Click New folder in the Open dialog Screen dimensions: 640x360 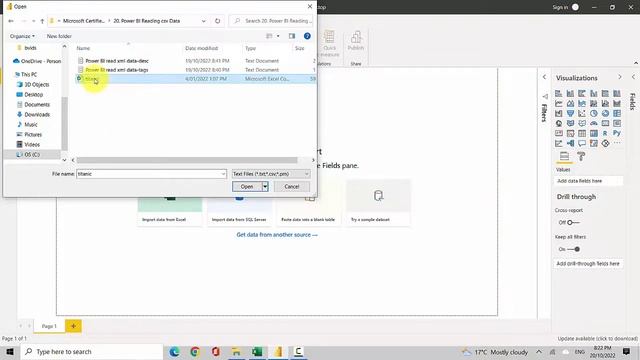click(x=59, y=36)
